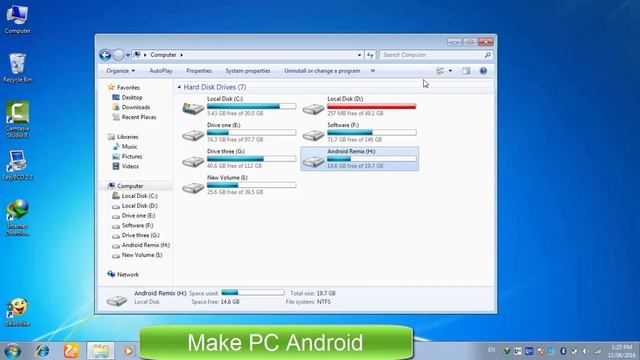Open the Windows Start menu
This screenshot has width=640, height=360.
12,351
